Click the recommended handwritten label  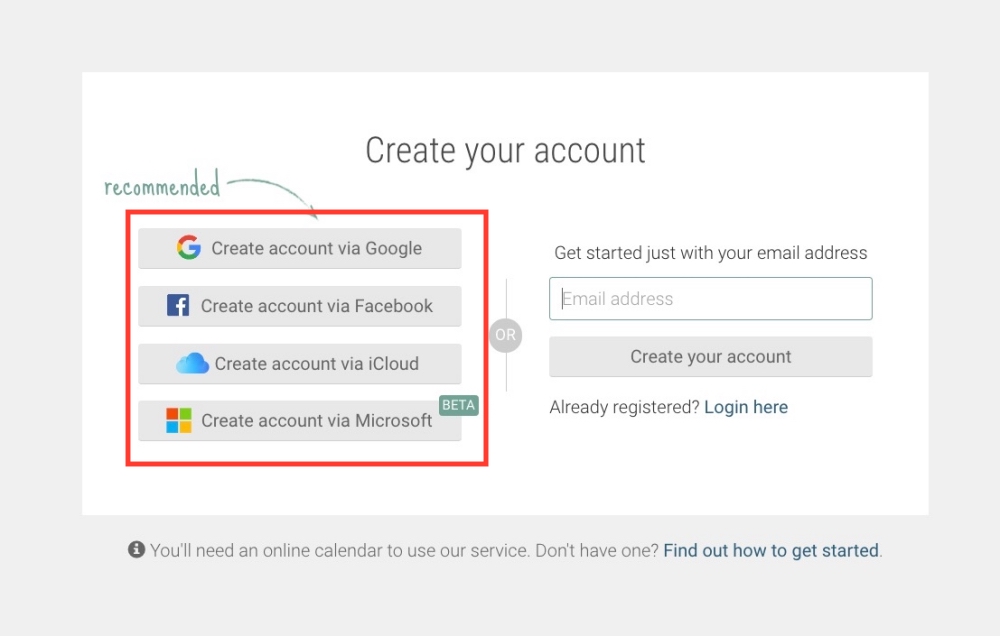(x=162, y=186)
